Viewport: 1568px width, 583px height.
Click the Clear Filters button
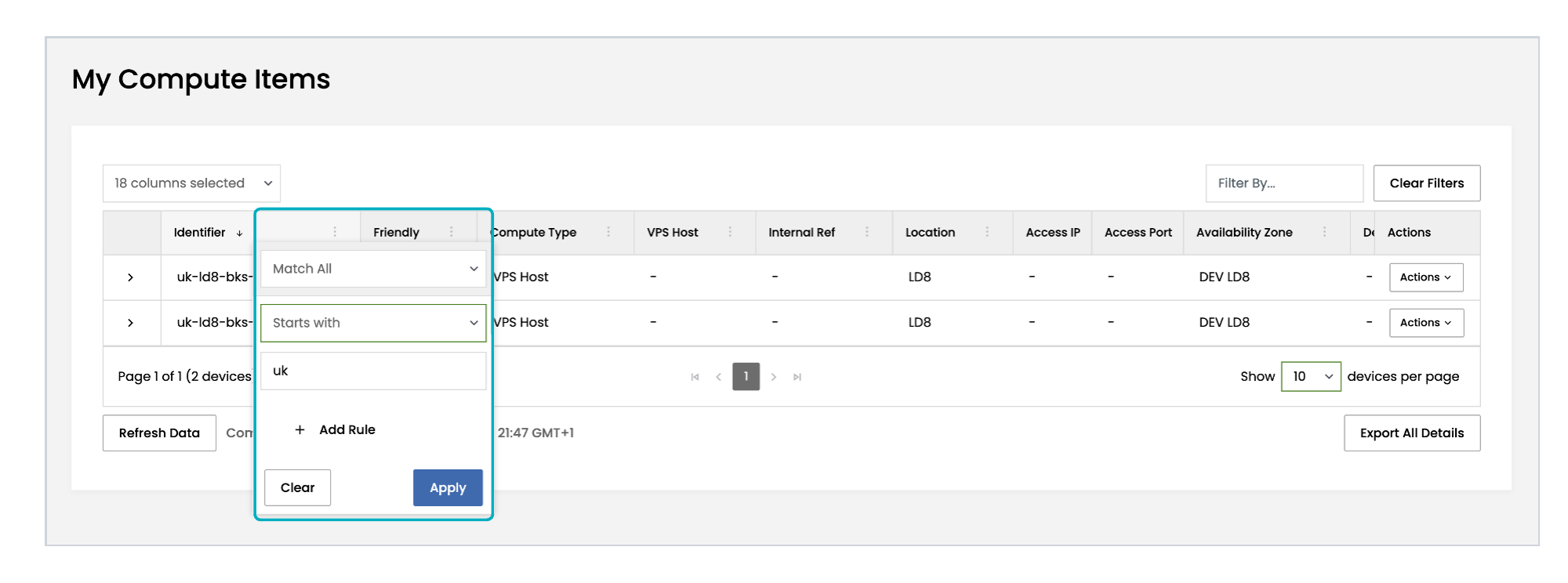pos(1426,183)
